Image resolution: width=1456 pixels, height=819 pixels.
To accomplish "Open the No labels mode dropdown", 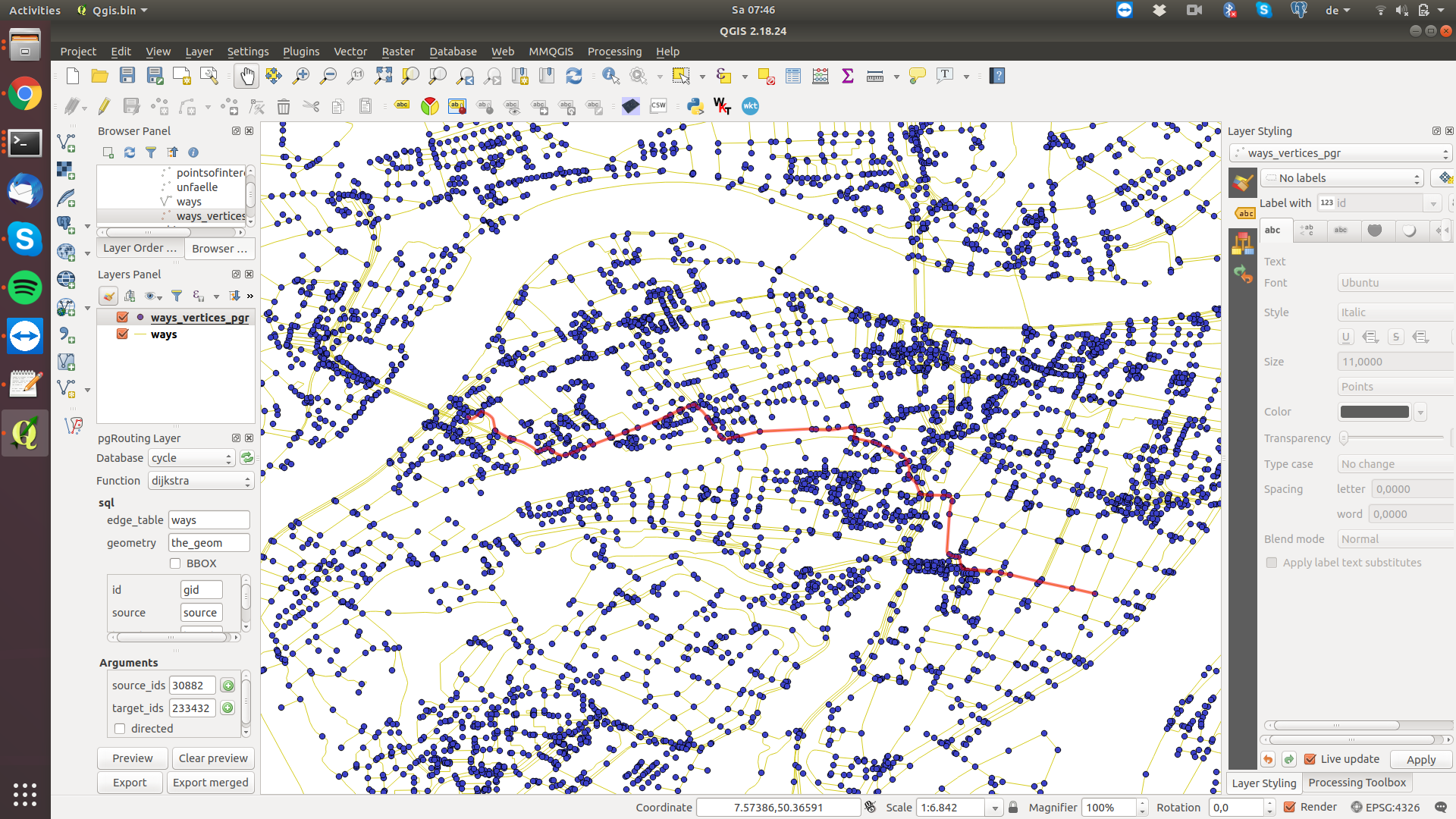I will coord(1342,178).
